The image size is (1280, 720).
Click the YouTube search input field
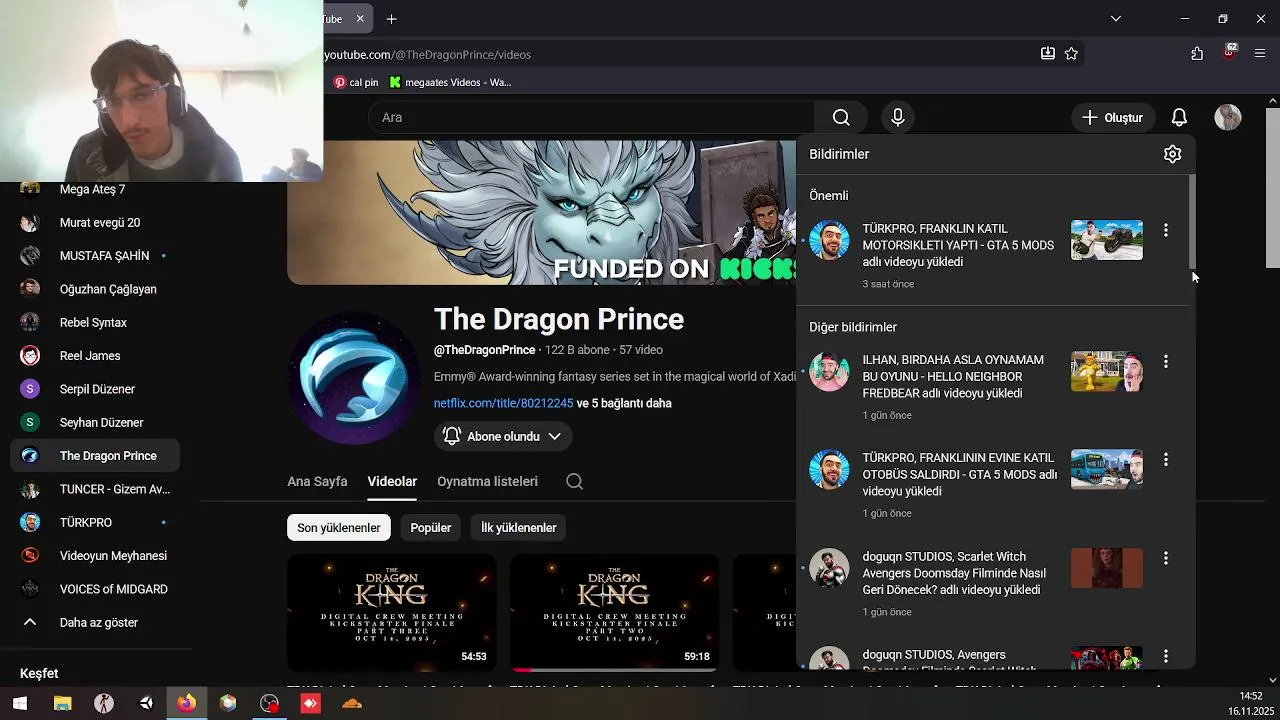[x=592, y=117]
